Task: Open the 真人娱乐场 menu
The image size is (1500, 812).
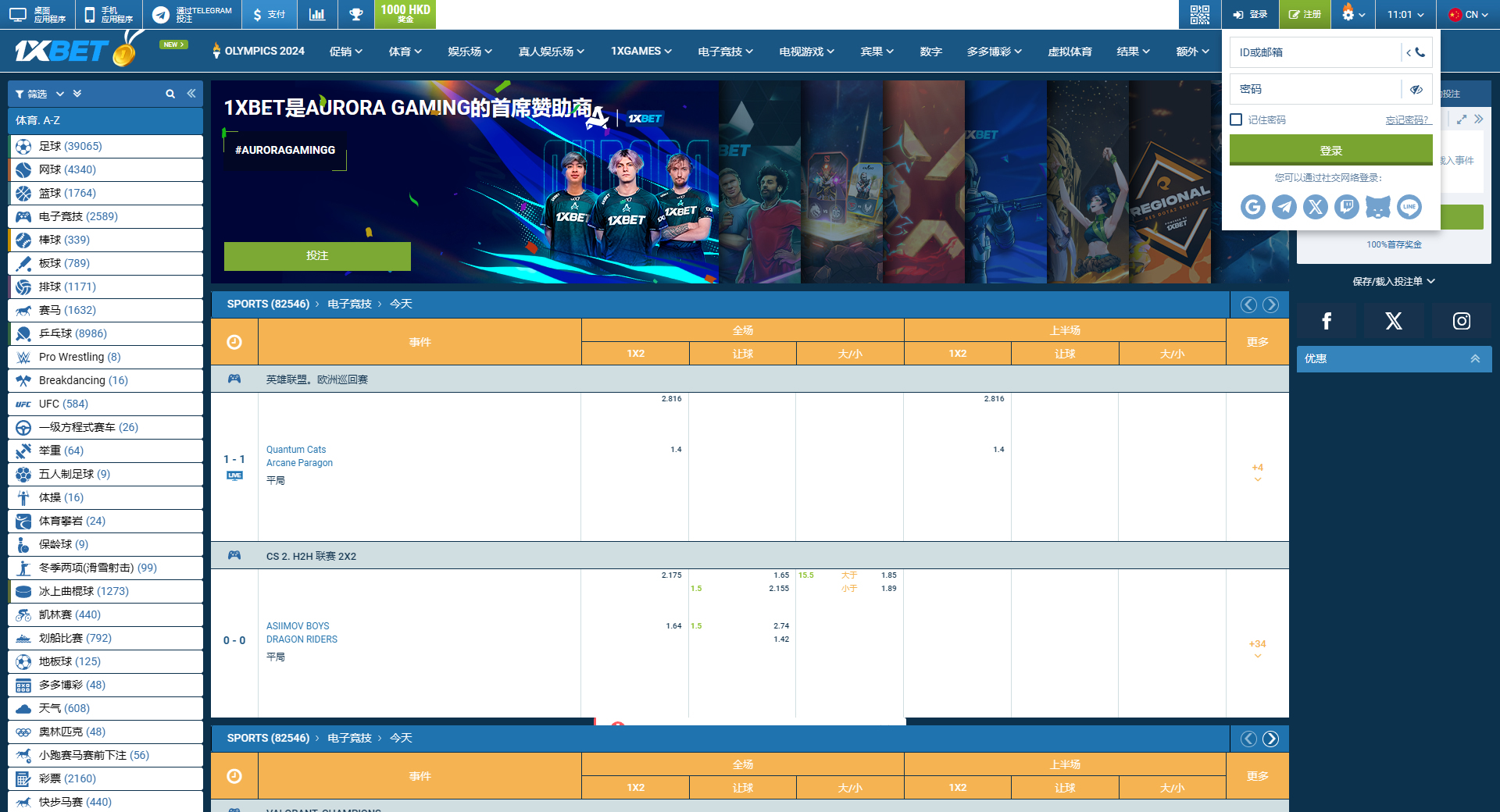Action: tap(552, 51)
